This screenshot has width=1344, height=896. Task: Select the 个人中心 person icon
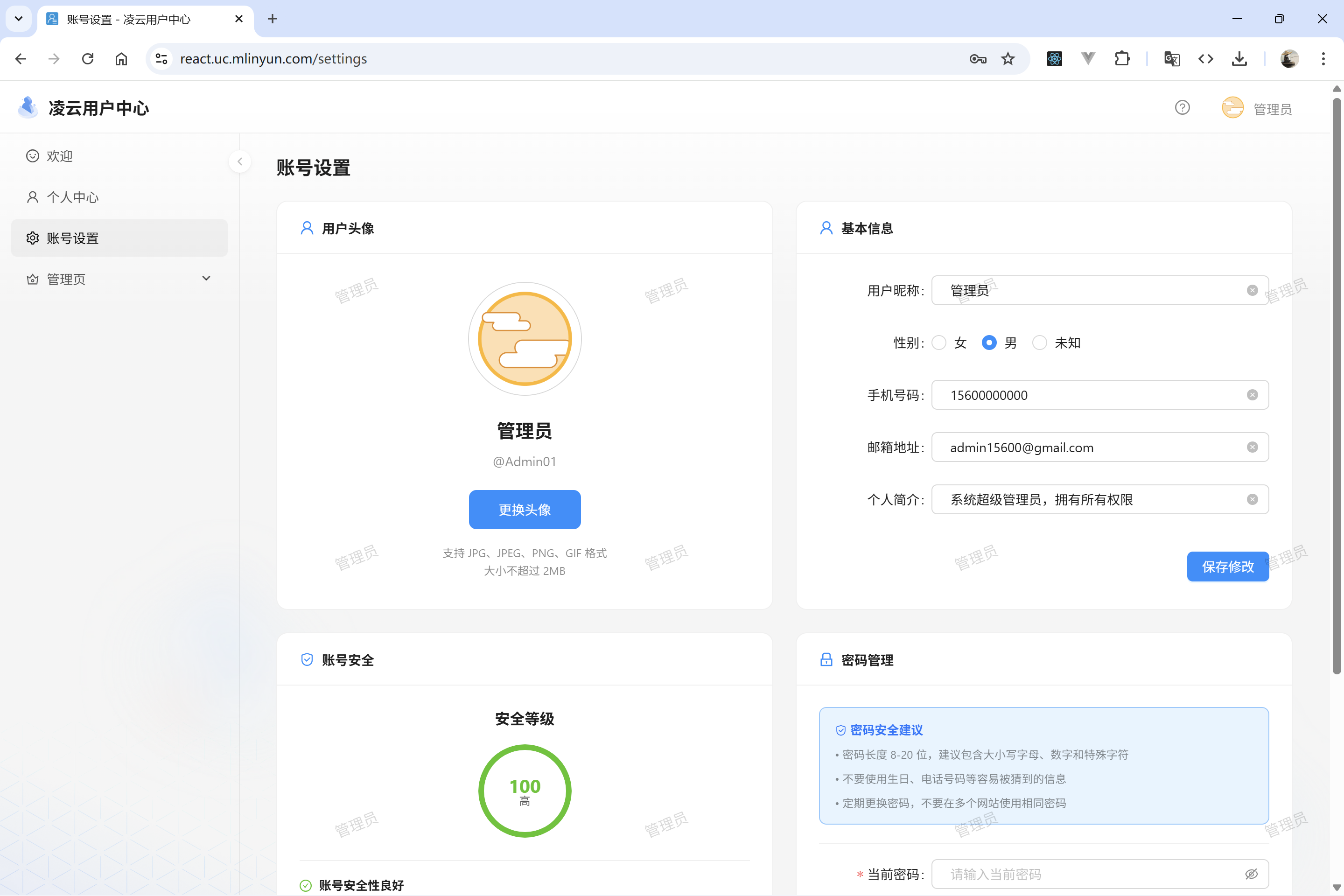point(33,196)
